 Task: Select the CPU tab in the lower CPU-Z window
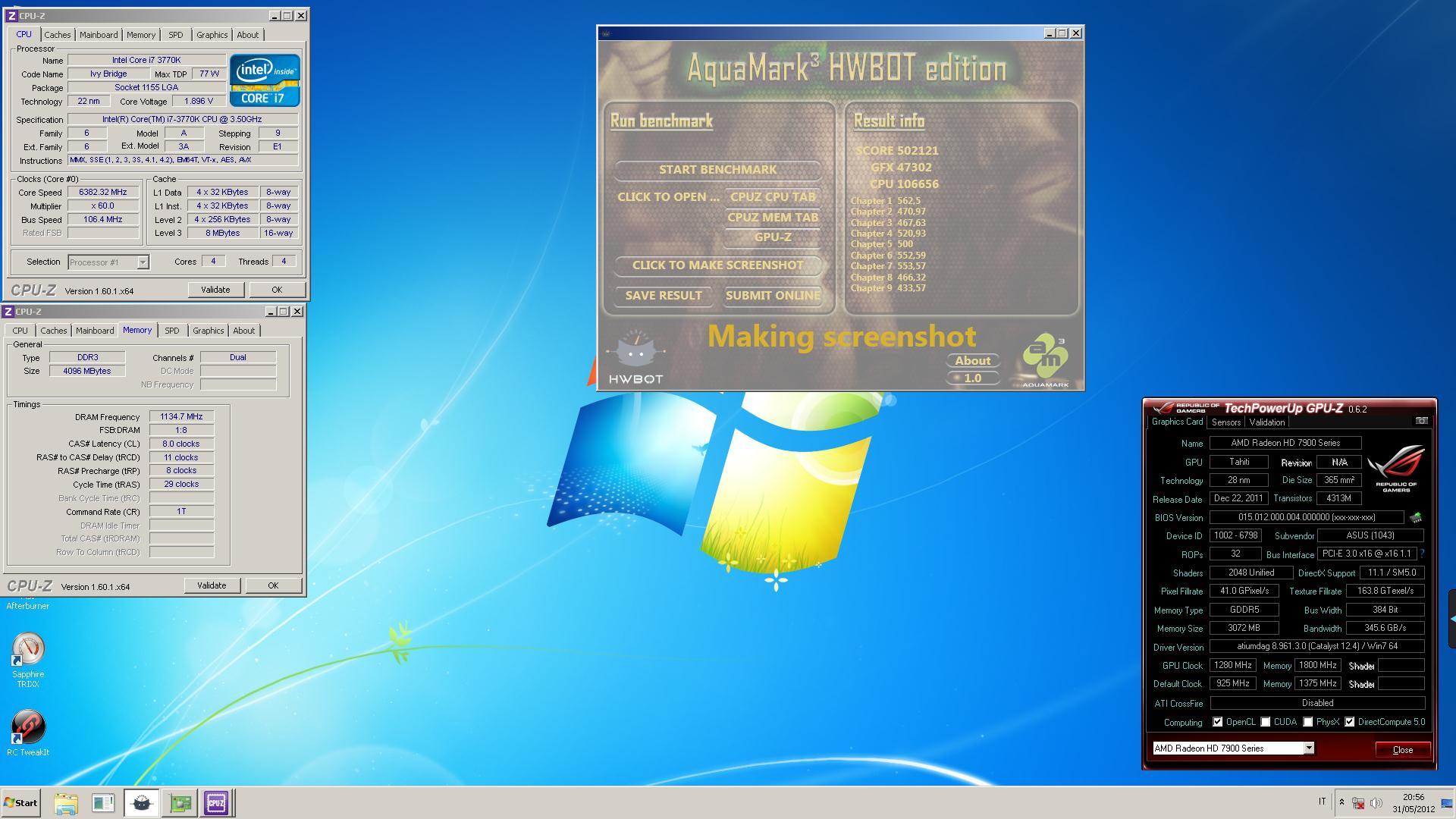point(20,331)
